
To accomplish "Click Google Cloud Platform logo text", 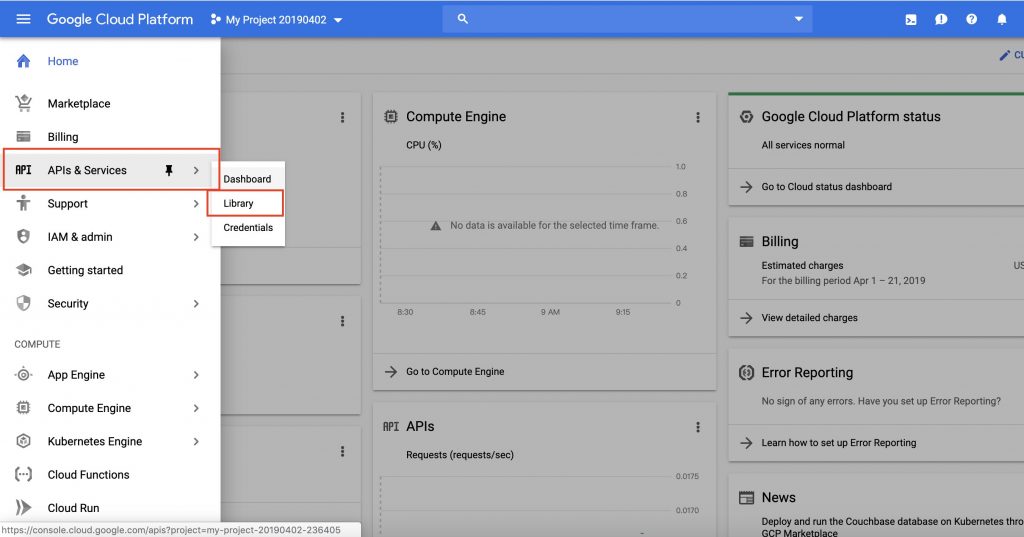I will (x=120, y=19).
